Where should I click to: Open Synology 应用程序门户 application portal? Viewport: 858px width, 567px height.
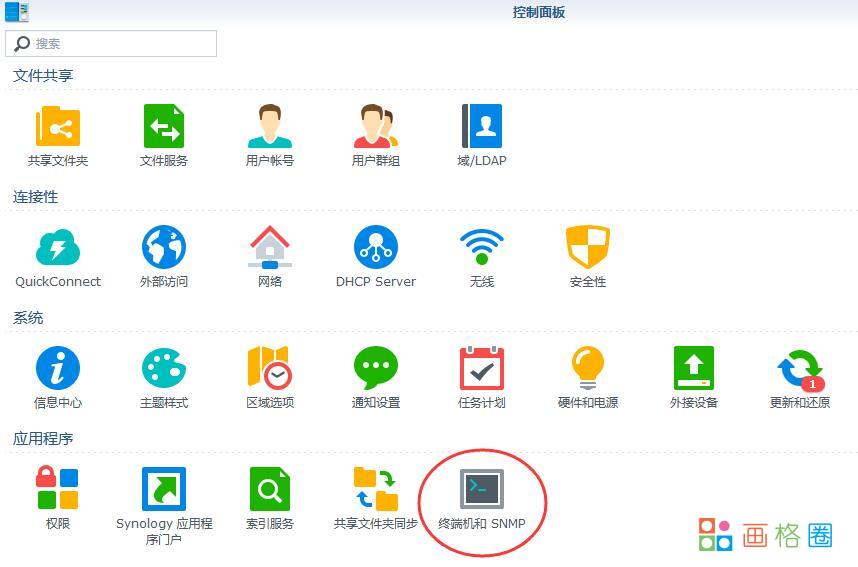164,489
